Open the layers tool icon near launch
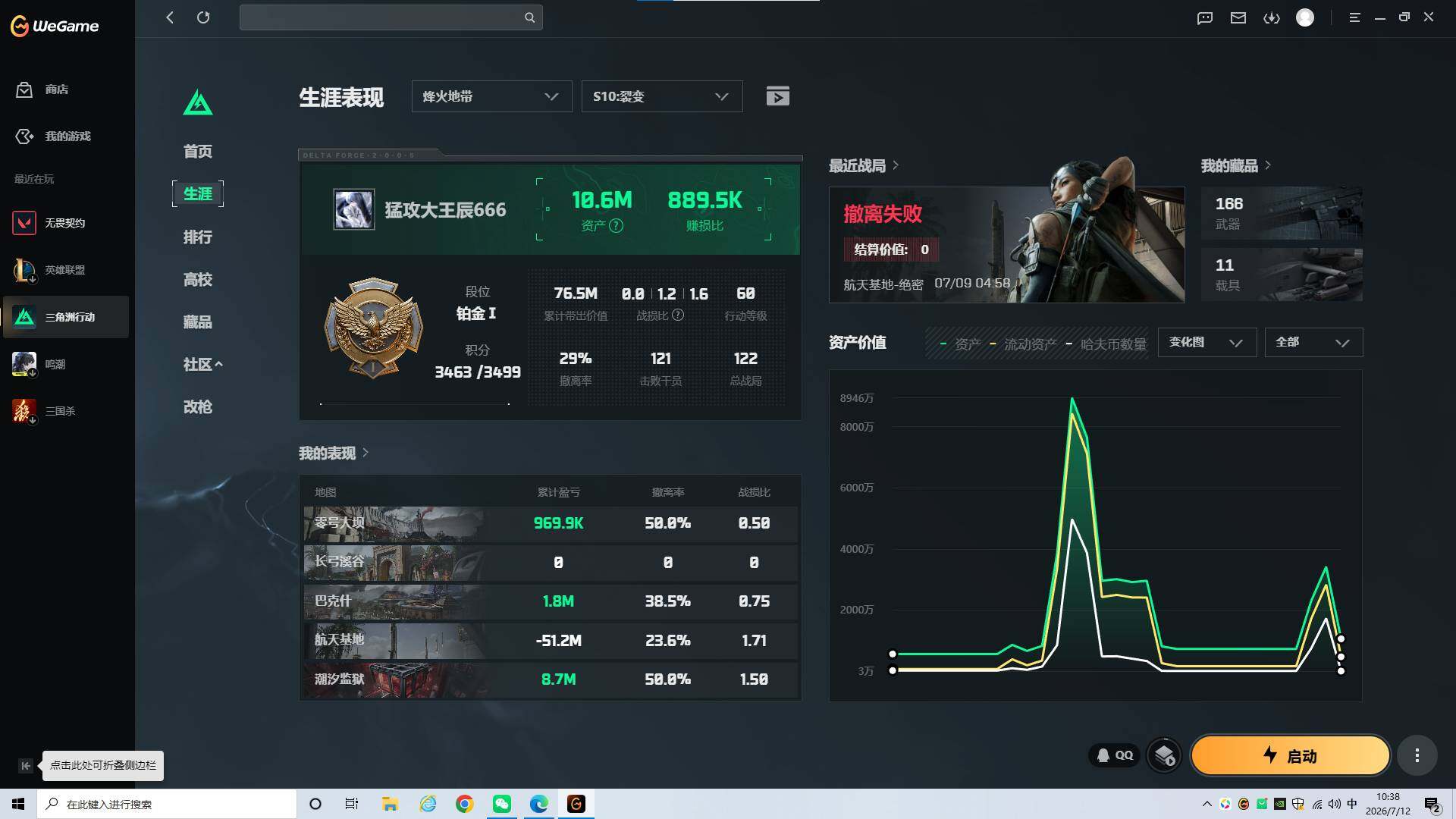This screenshot has height=819, width=1456. [x=1164, y=755]
